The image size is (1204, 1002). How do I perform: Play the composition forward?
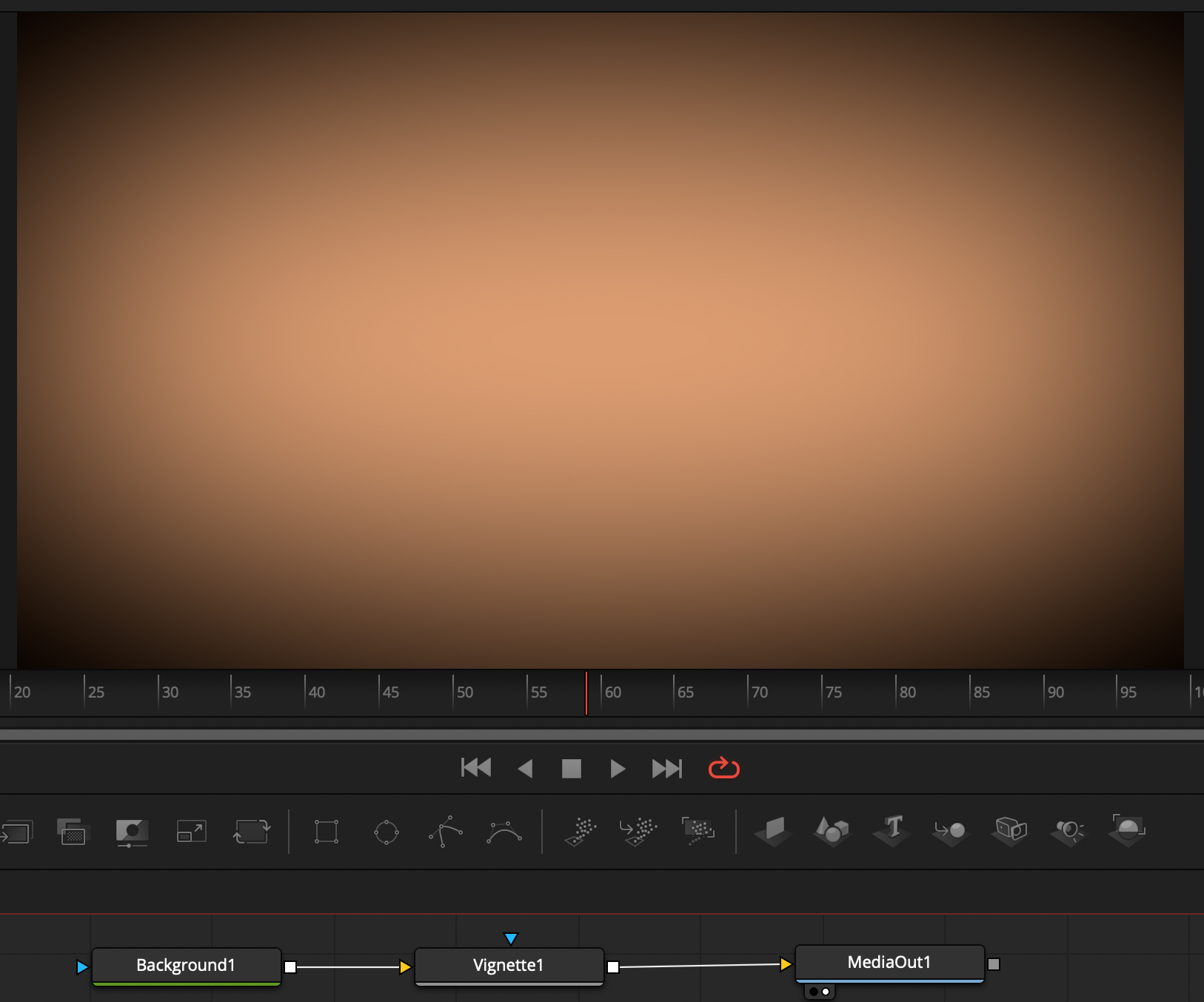click(x=618, y=768)
